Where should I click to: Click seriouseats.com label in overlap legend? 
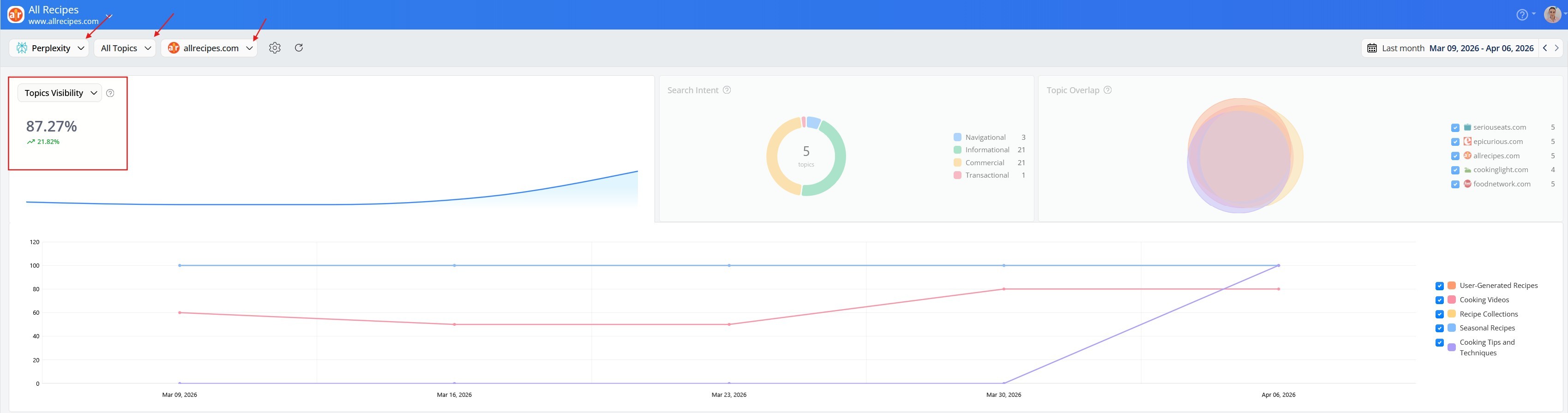(x=1500, y=127)
